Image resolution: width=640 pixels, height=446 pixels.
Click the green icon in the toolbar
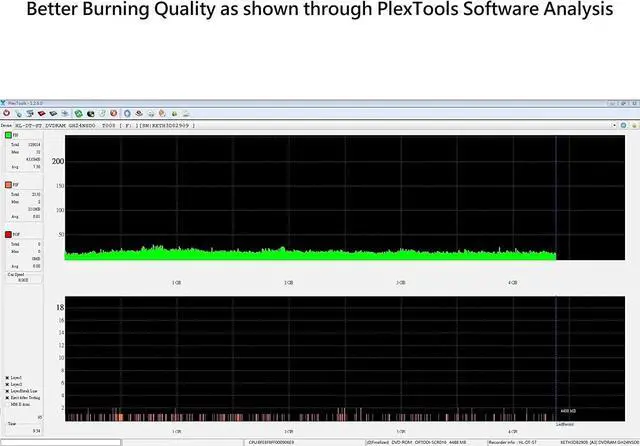click(x=79, y=114)
